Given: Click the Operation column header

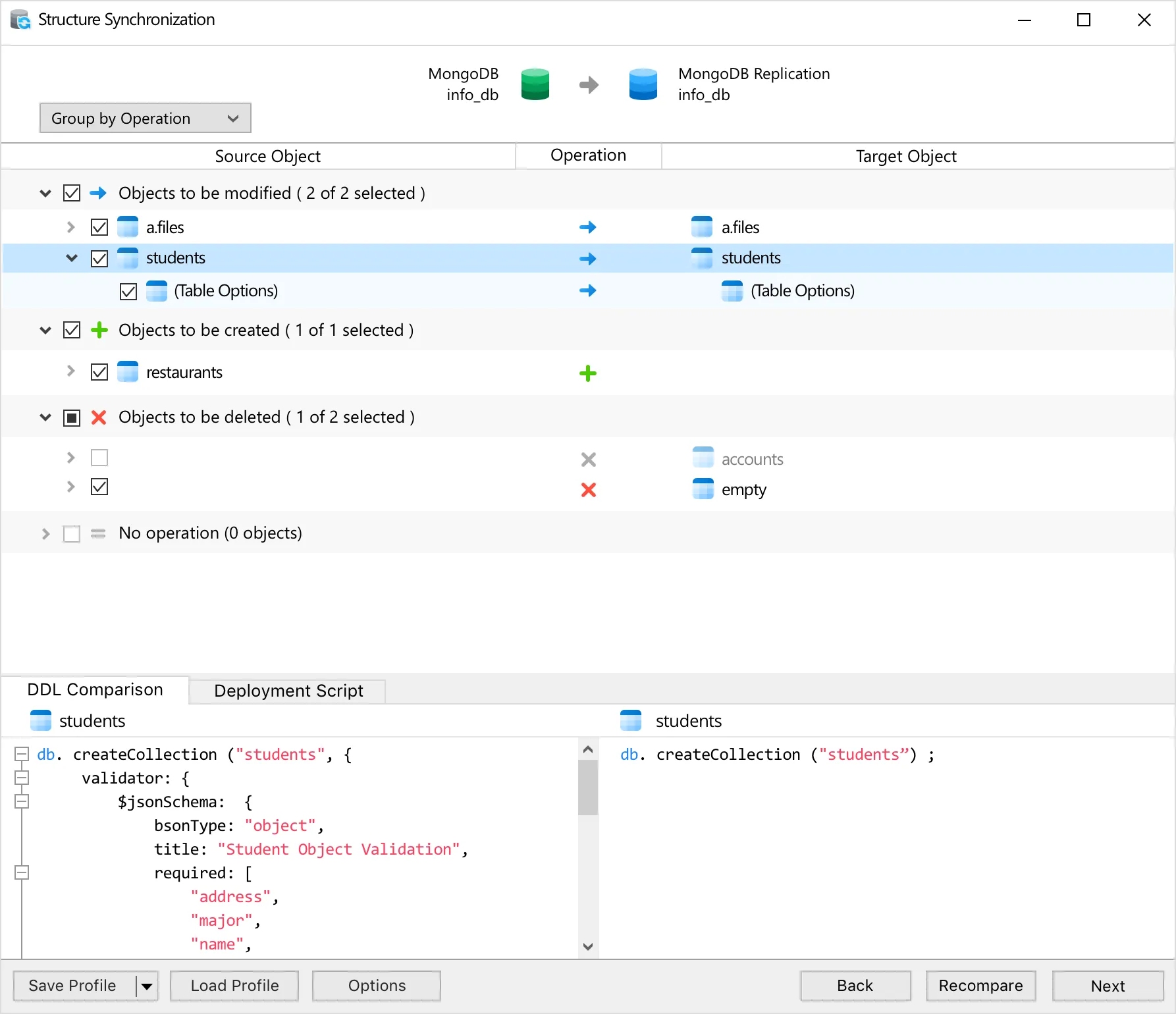Looking at the screenshot, I should 588,155.
